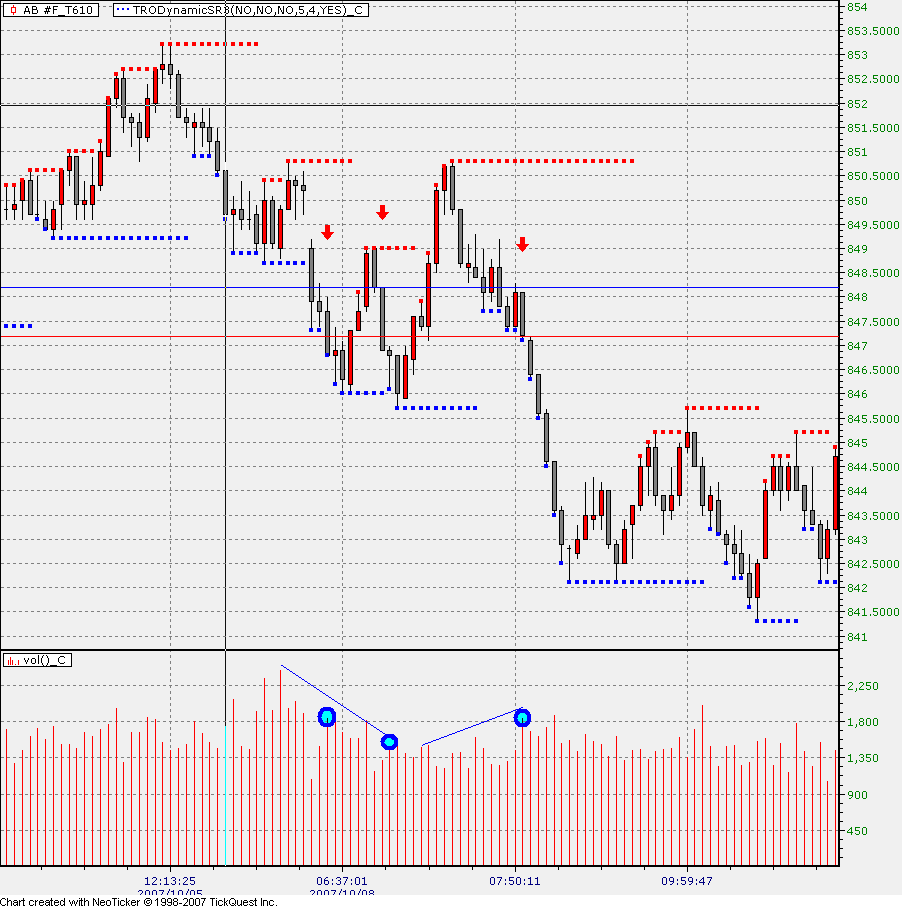902x909 pixels.
Task: Click the 853.5000 price axis label
Action: 873,31
